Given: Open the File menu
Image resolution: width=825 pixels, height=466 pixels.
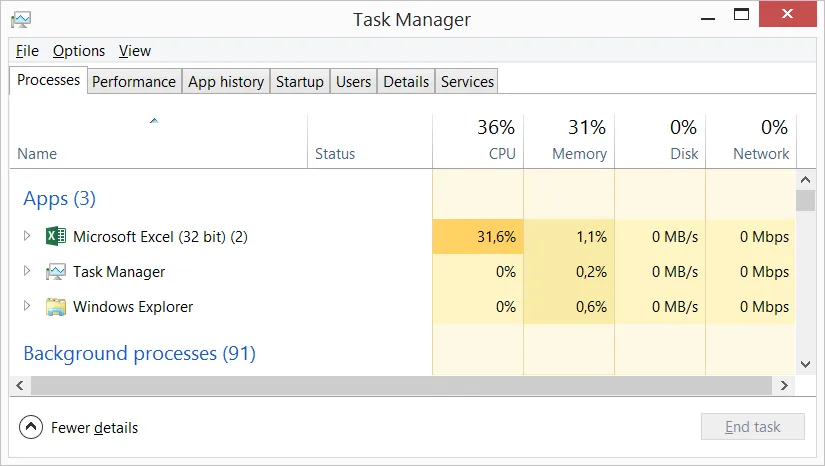Looking at the screenshot, I should pyautogui.click(x=27, y=51).
